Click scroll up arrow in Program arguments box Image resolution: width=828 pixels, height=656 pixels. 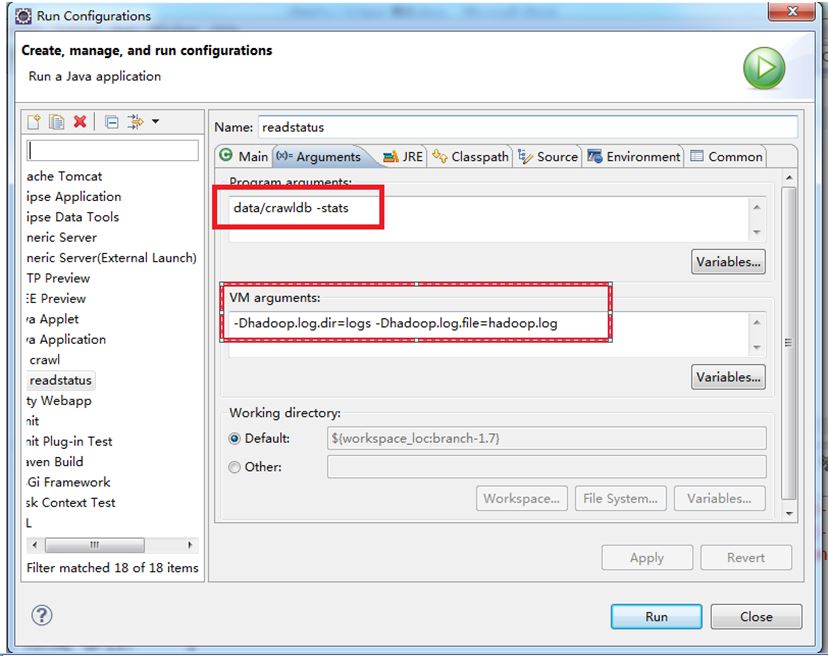pos(757,207)
